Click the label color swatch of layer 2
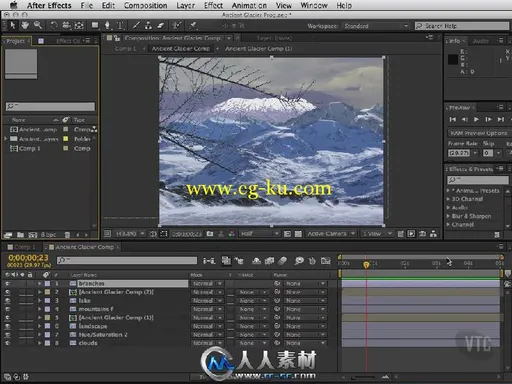 click(x=48, y=292)
